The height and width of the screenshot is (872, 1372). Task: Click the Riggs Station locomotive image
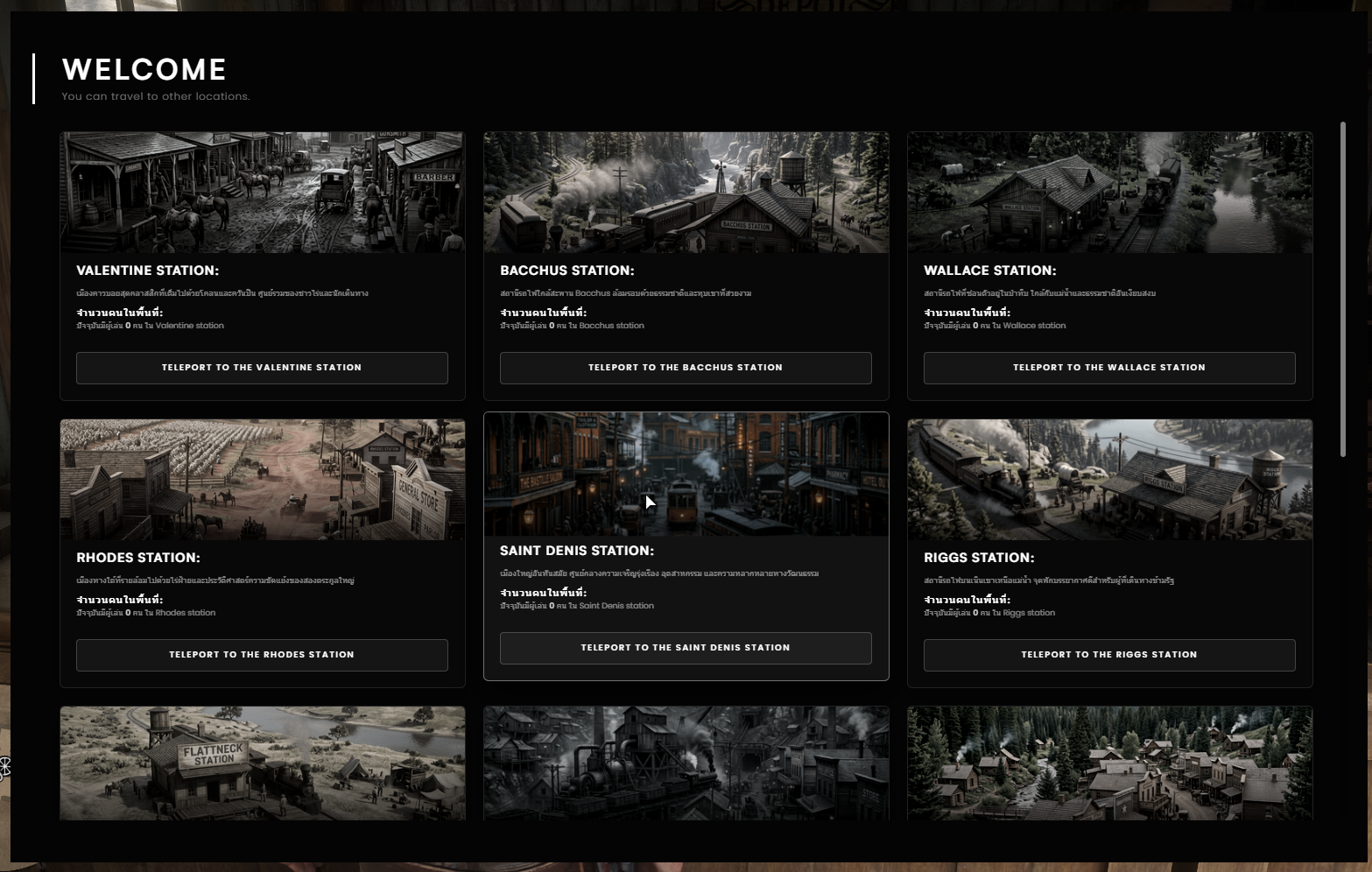[x=1110, y=480]
